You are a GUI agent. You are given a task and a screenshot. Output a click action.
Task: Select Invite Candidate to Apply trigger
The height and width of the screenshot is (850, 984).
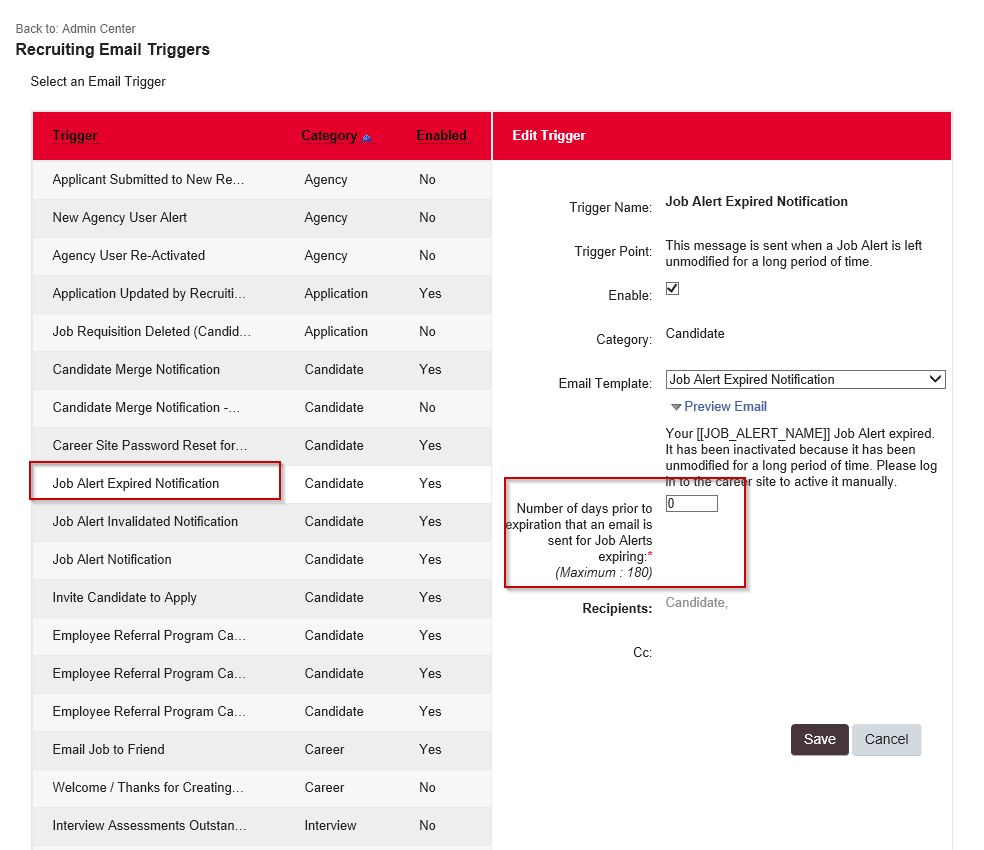tap(124, 598)
